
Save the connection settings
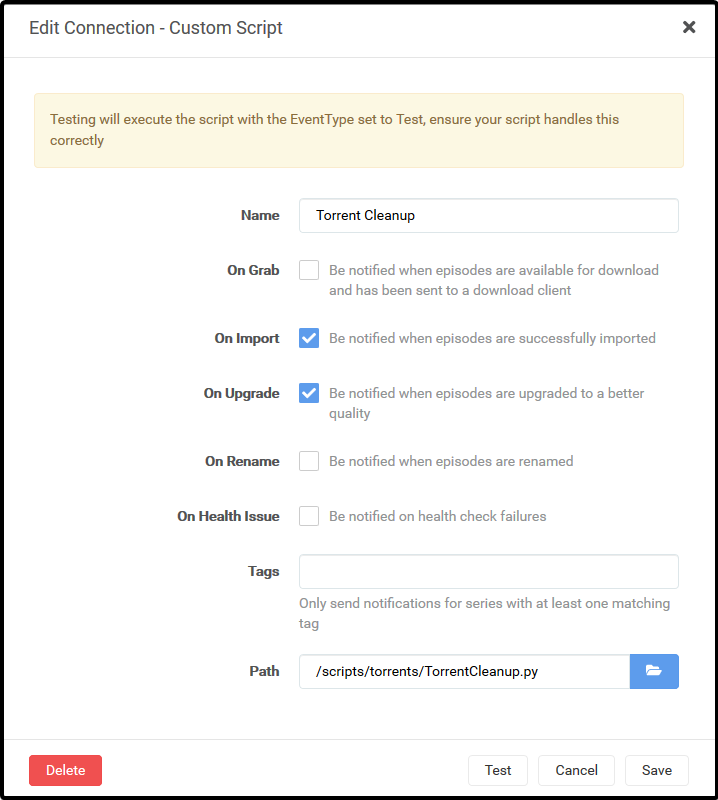coord(656,770)
